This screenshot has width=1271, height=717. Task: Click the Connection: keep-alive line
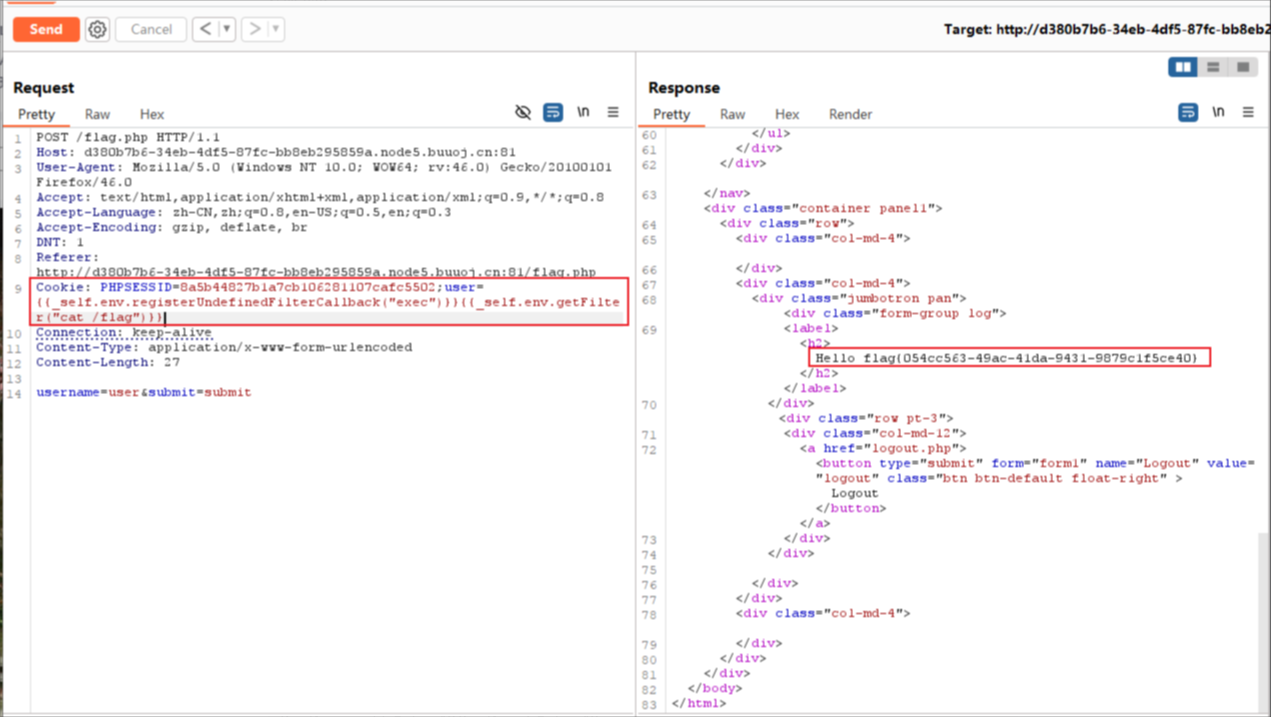124,332
